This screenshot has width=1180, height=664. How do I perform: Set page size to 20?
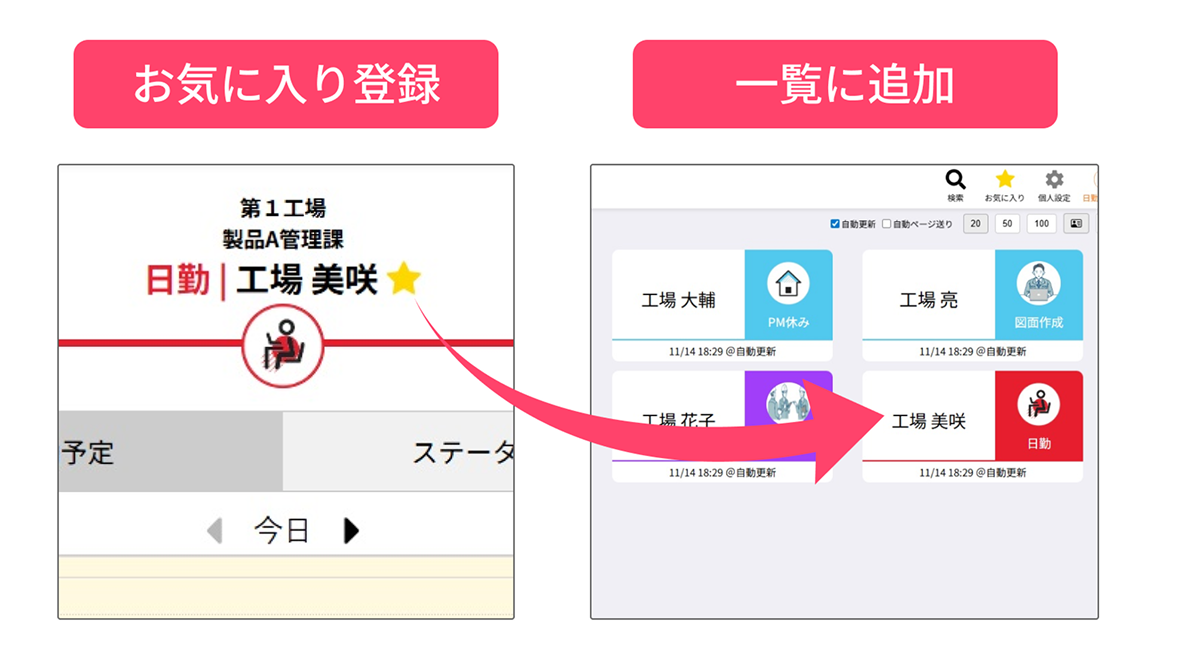(x=975, y=224)
